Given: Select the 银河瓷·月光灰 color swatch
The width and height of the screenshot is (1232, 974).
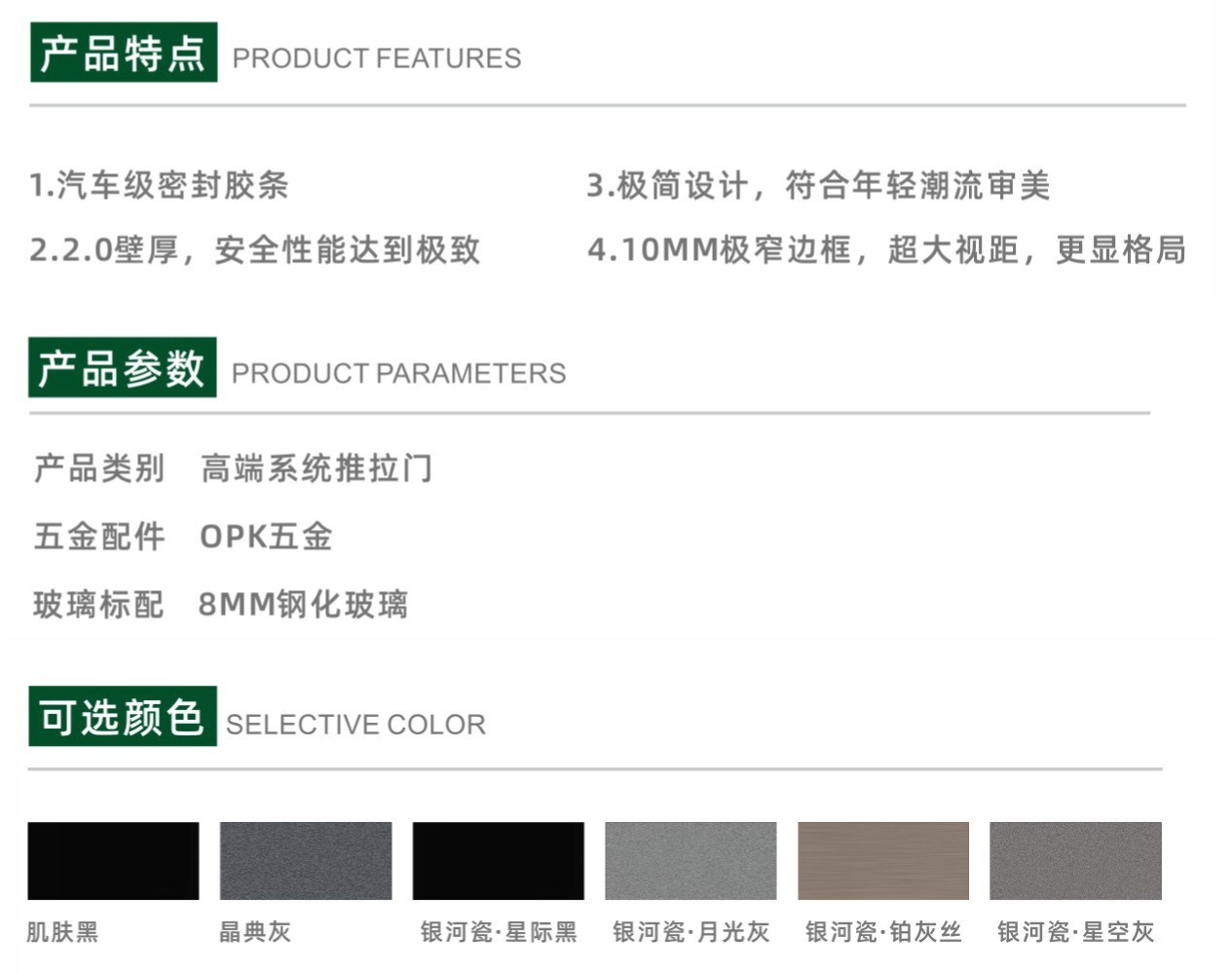Looking at the screenshot, I should [691, 860].
